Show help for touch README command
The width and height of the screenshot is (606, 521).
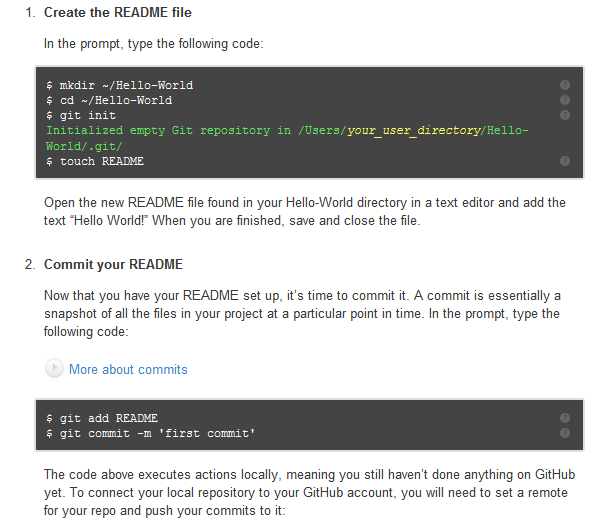[x=565, y=161]
